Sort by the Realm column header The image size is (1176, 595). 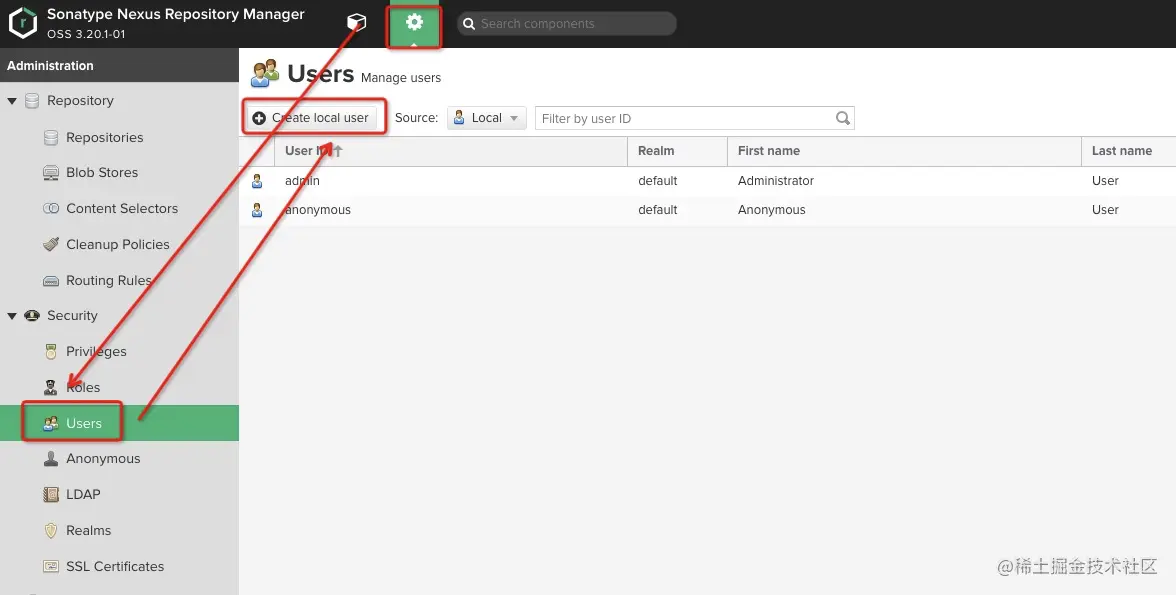click(677, 151)
